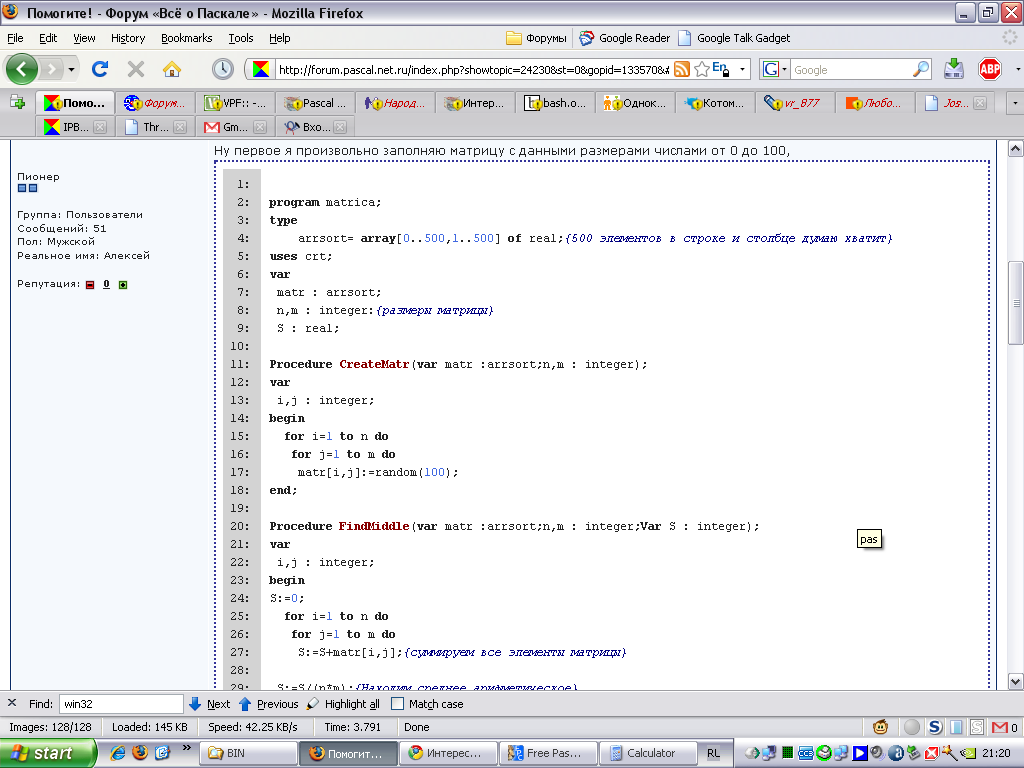Click the Reload page icon
Screen dimensions: 1024x768
[99, 69]
